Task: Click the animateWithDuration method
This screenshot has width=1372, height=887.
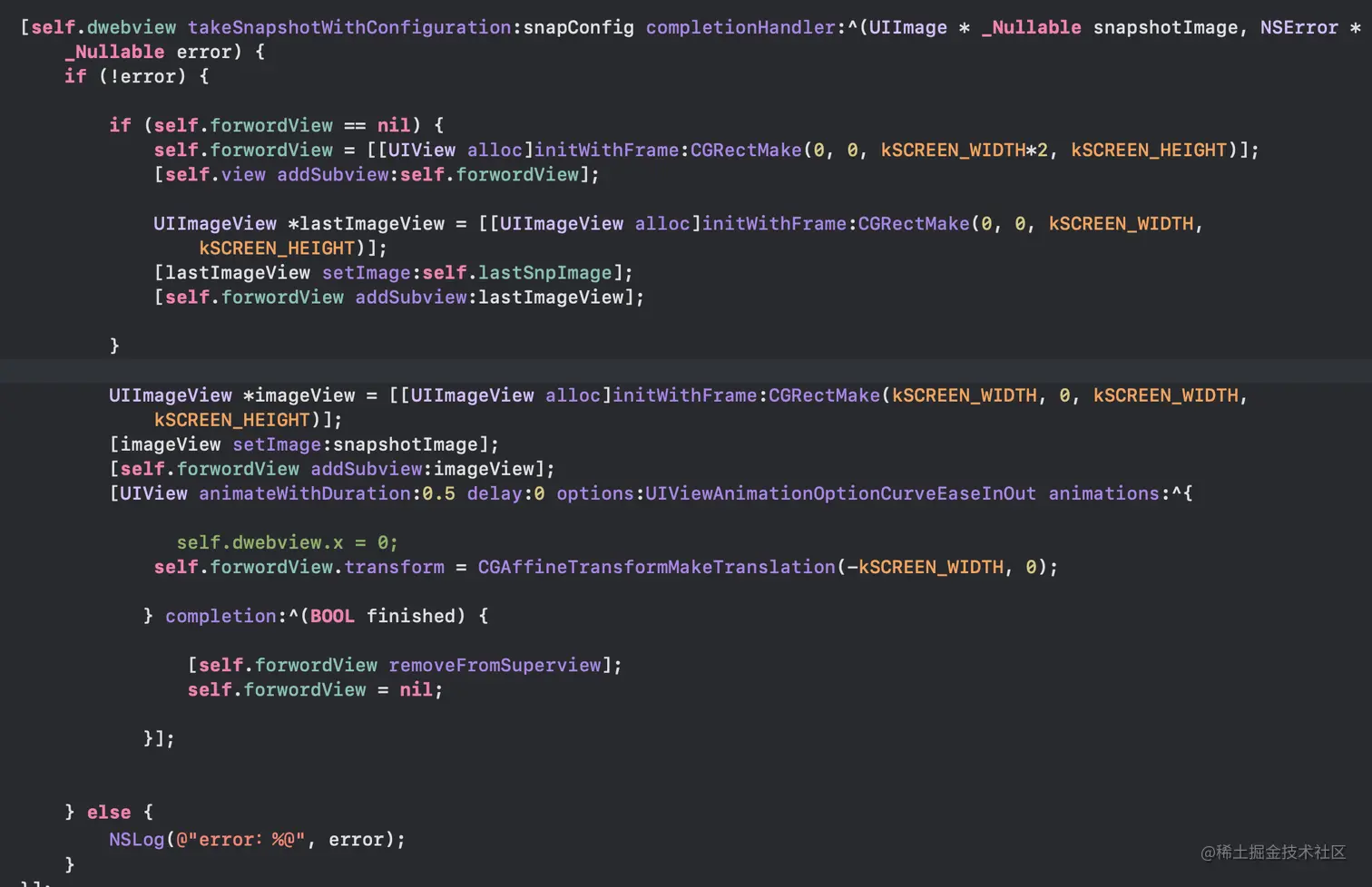Action: point(305,492)
